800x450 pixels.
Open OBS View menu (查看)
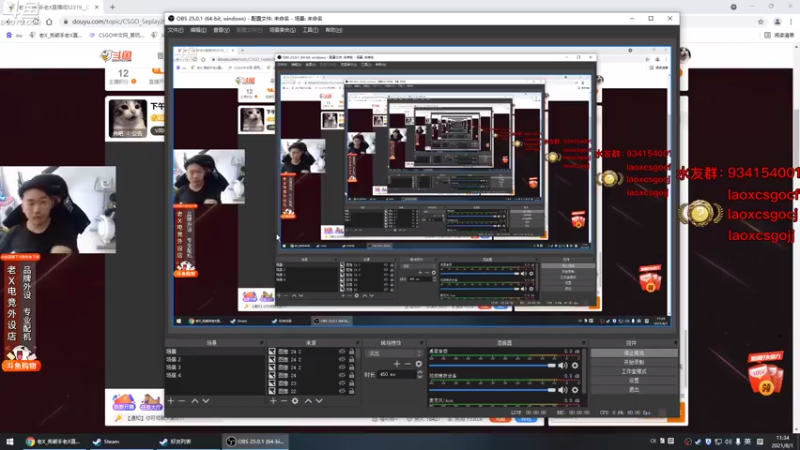pyautogui.click(x=221, y=30)
